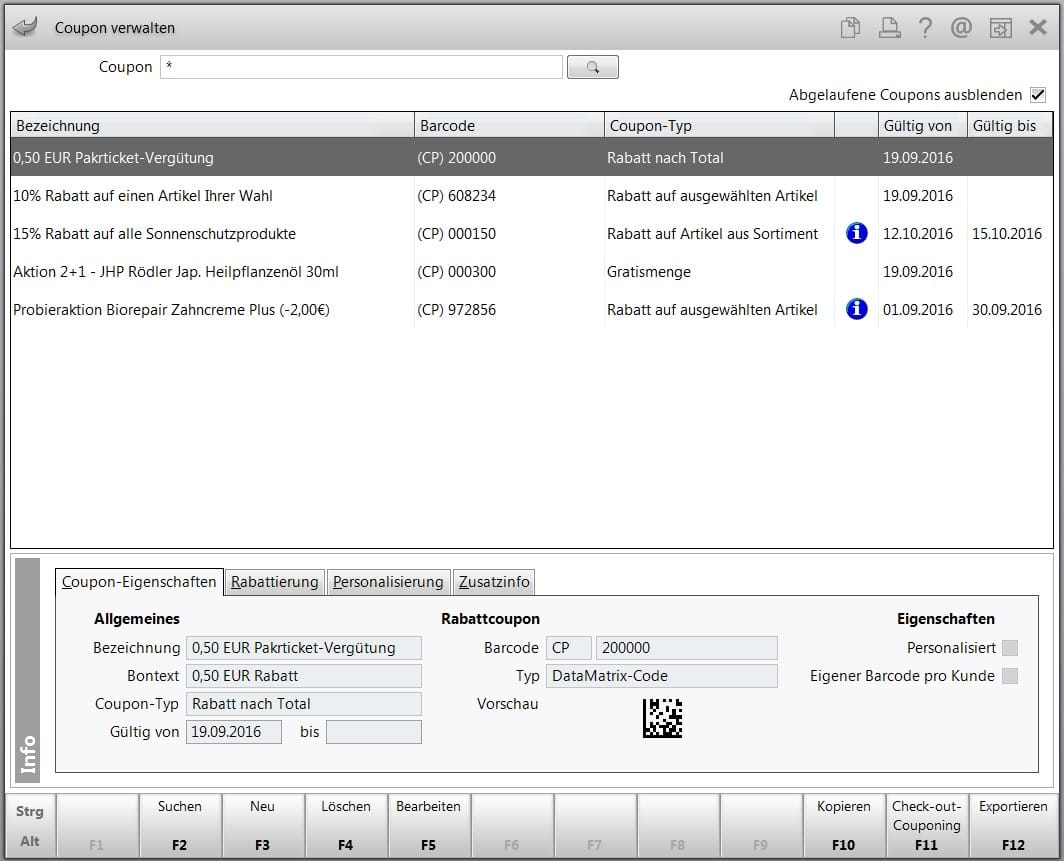Open the Personalisierung tab

tap(388, 582)
